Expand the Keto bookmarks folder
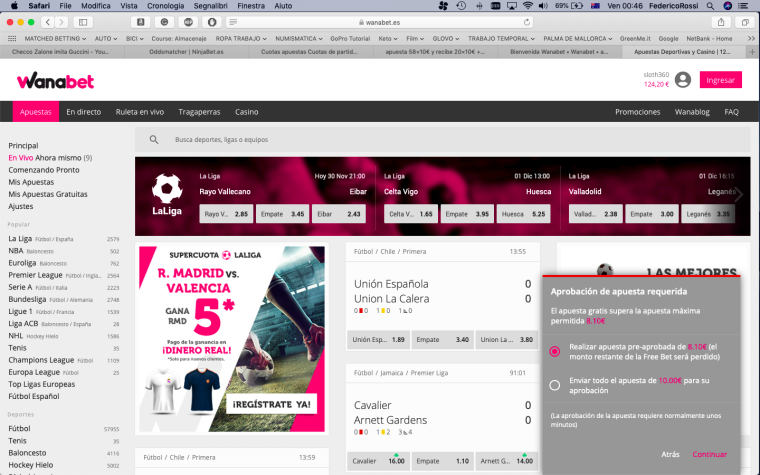The height and width of the screenshot is (475, 760). 388,38
